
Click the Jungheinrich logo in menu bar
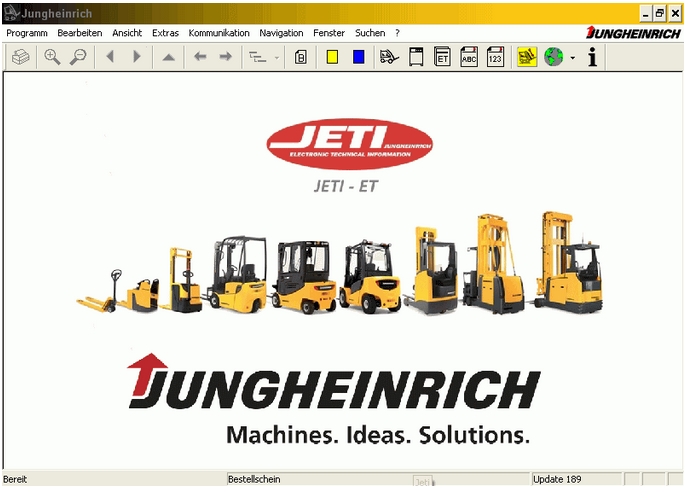click(x=633, y=33)
